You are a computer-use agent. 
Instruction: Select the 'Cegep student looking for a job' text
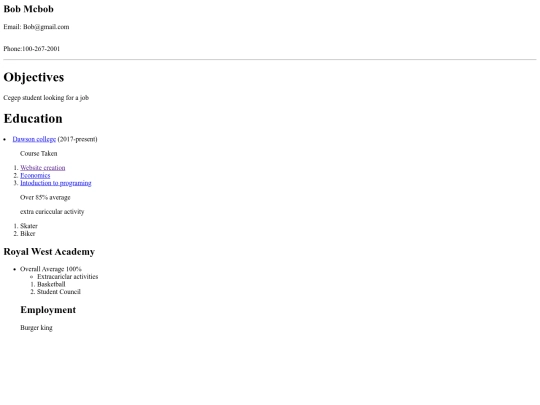(x=46, y=98)
